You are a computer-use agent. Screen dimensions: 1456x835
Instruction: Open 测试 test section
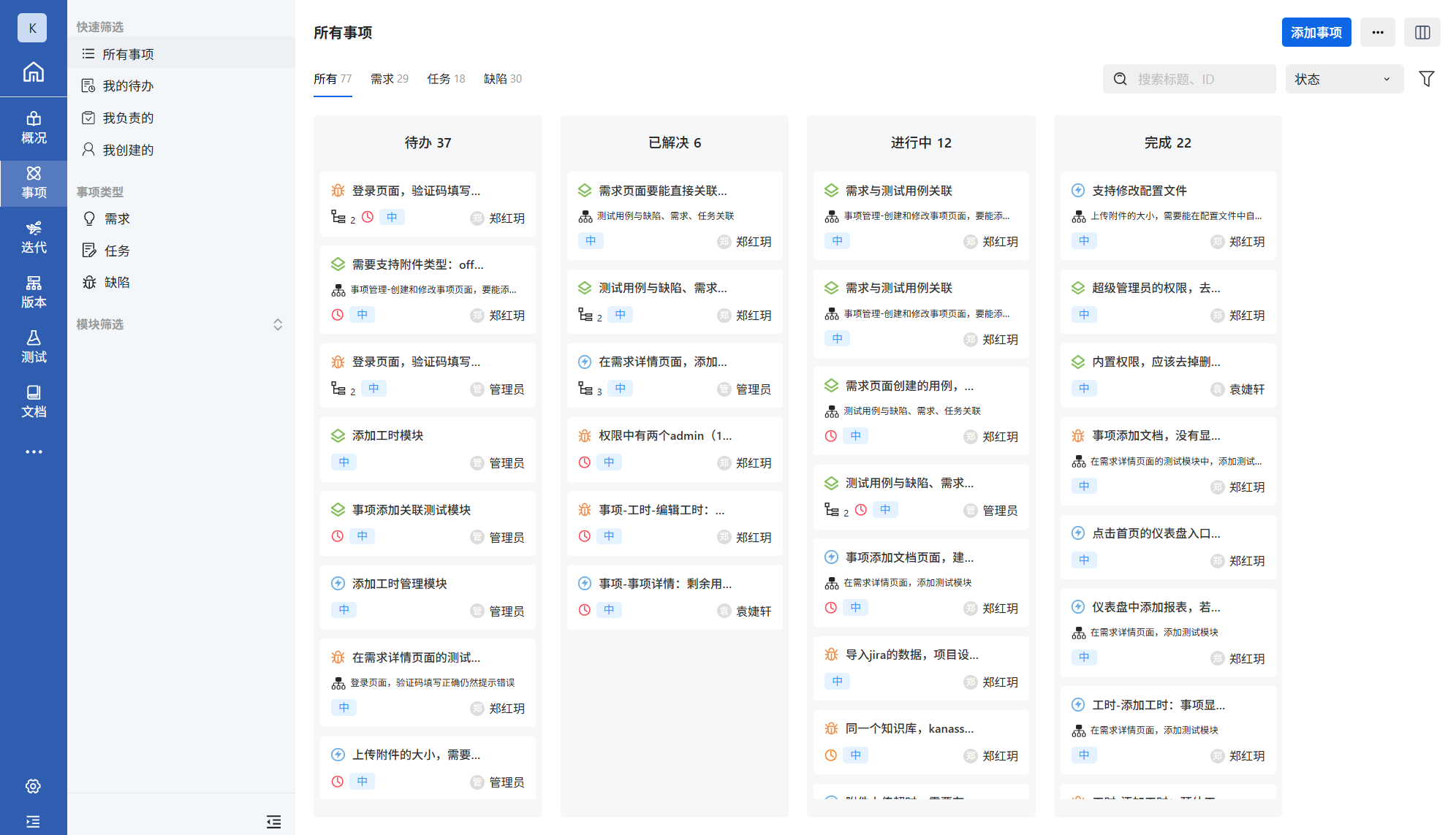coord(34,347)
